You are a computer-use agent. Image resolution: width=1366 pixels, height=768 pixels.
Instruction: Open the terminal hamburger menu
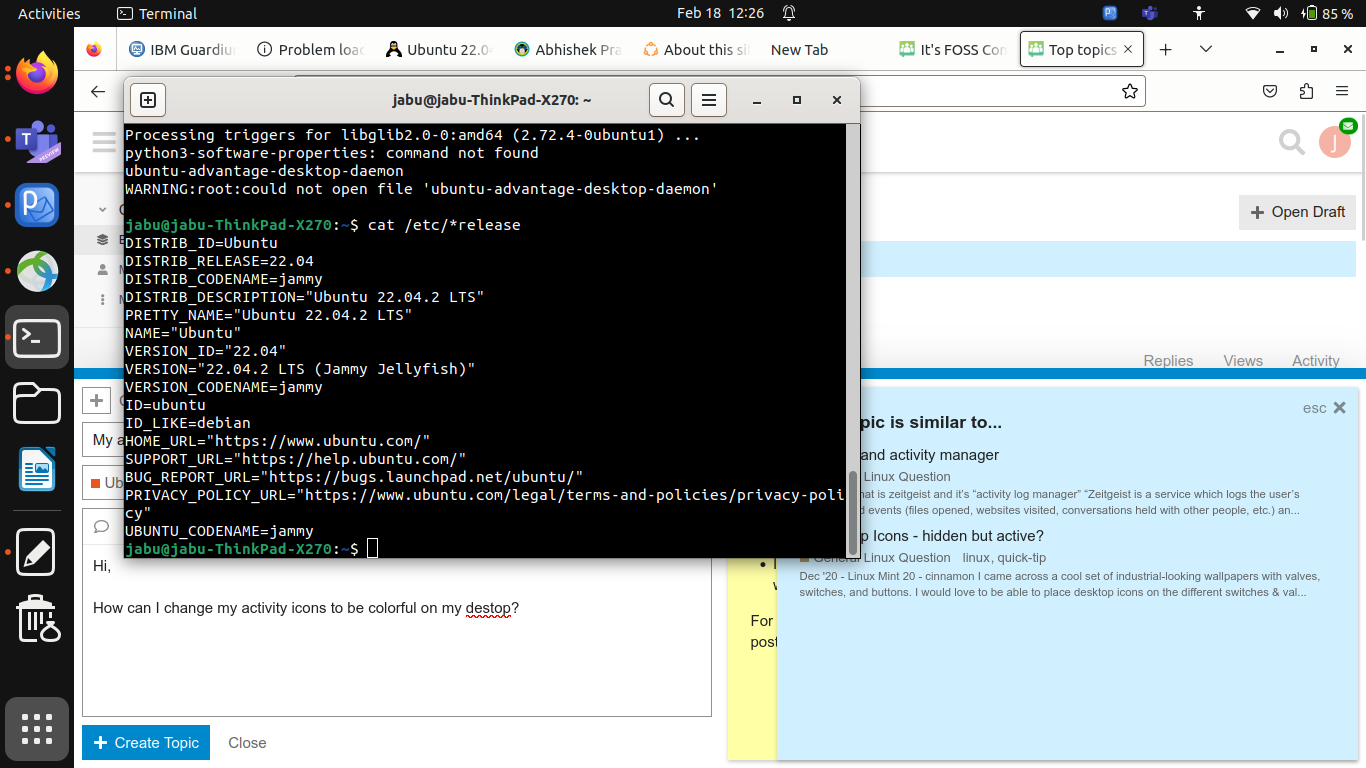708,100
